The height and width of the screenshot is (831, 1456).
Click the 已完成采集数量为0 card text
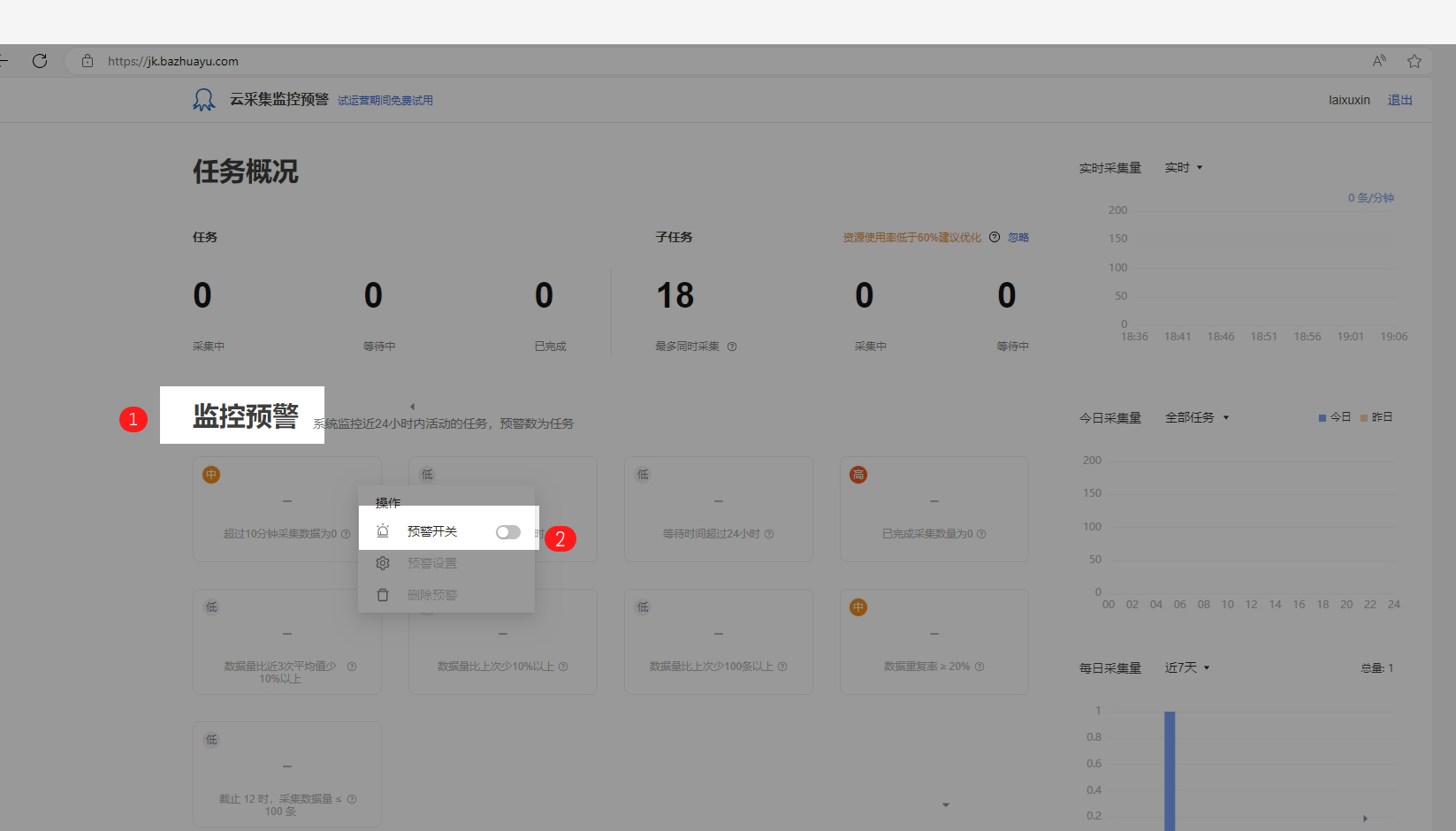tap(927, 534)
